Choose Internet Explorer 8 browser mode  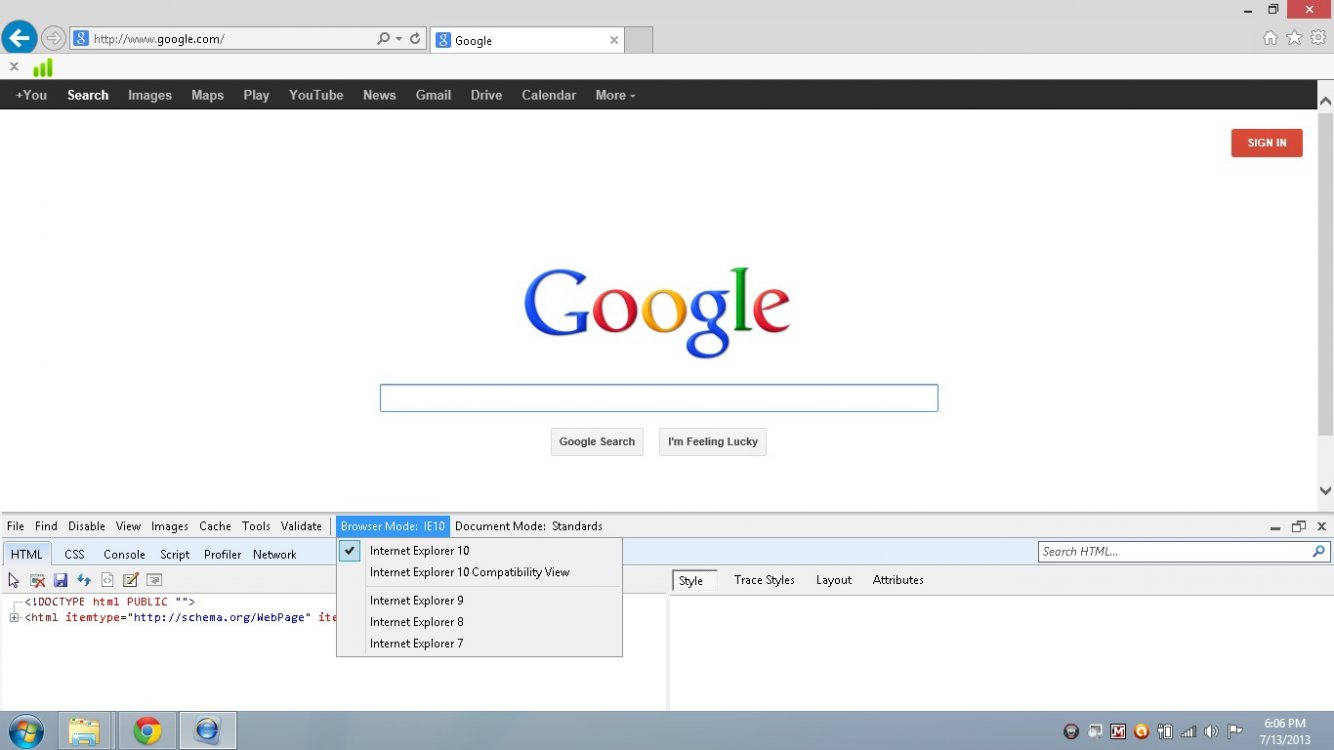coord(479,622)
